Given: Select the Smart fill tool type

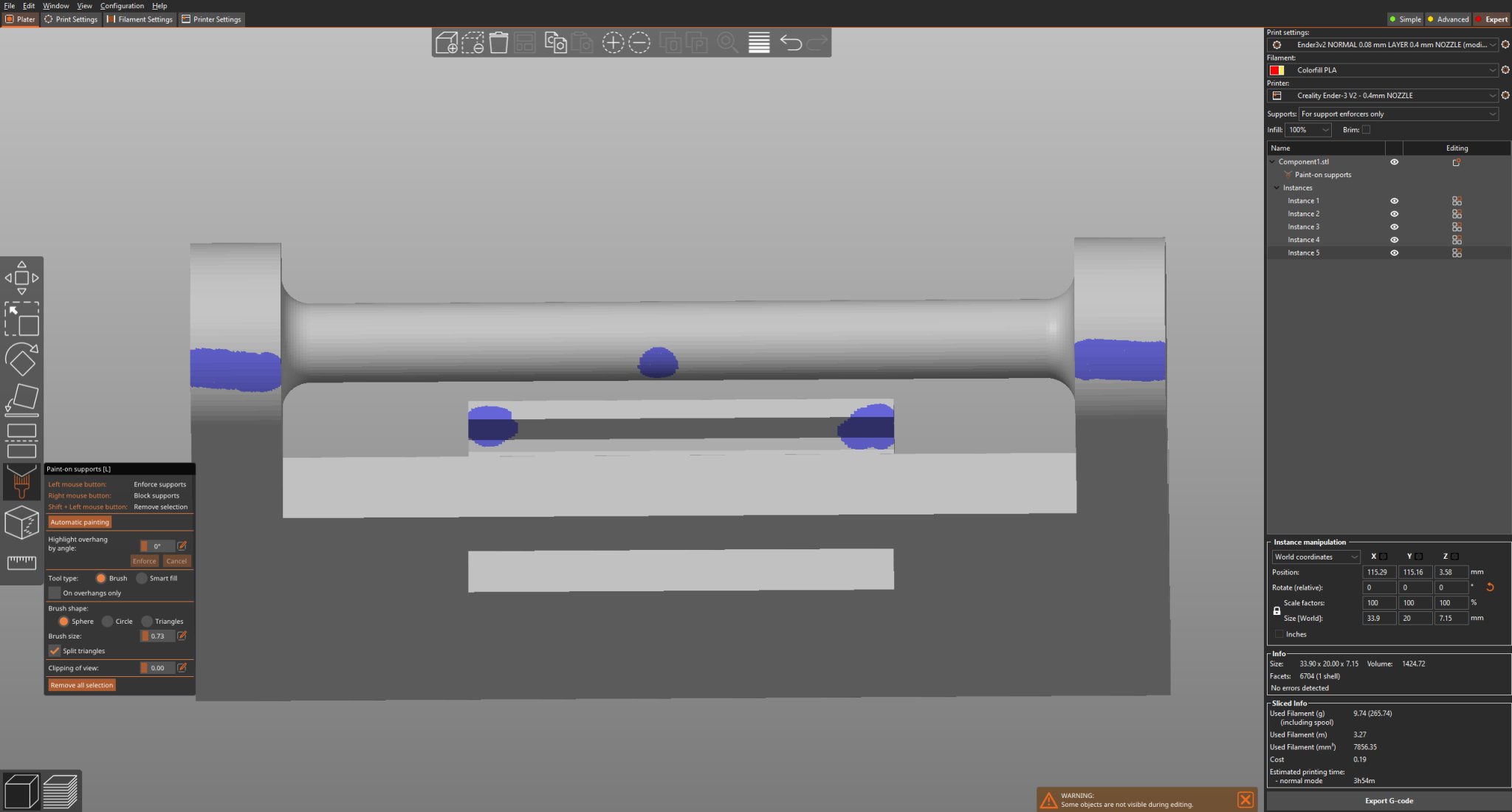Looking at the screenshot, I should click(142, 579).
